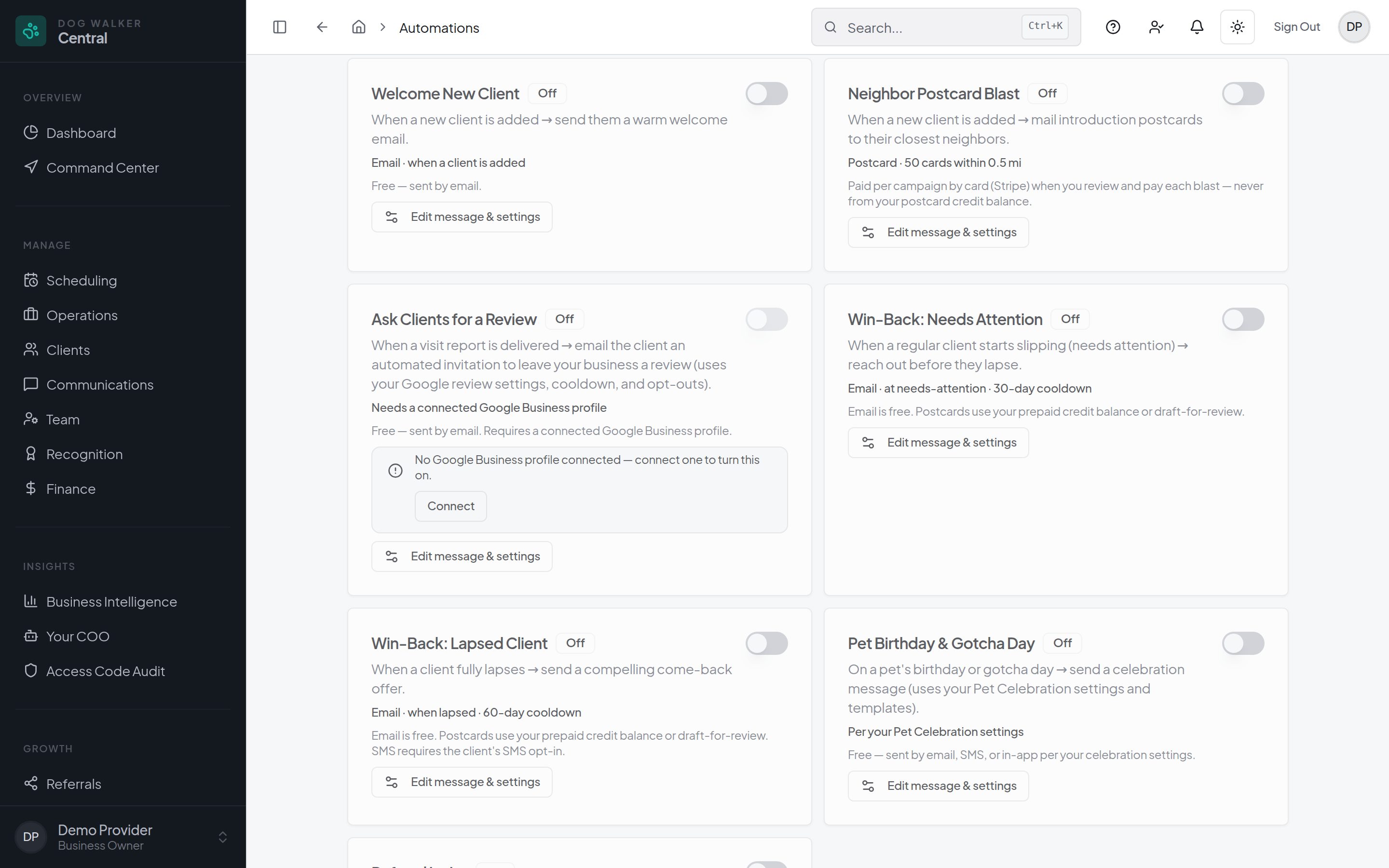Viewport: 1389px width, 868px height.
Task: Open the DP avatar in the header
Action: tap(1354, 27)
